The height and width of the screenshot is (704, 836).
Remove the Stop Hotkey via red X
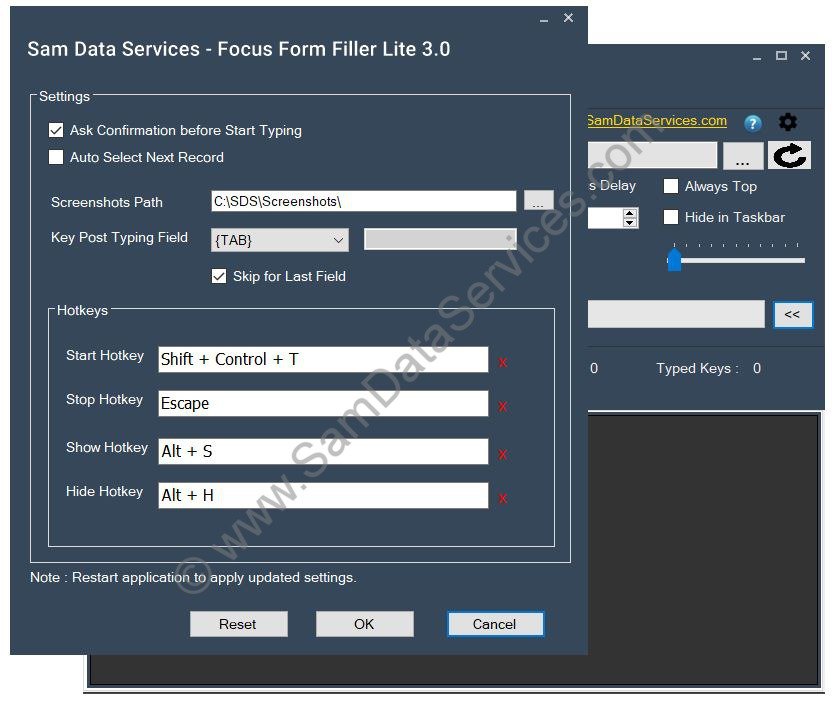point(503,406)
